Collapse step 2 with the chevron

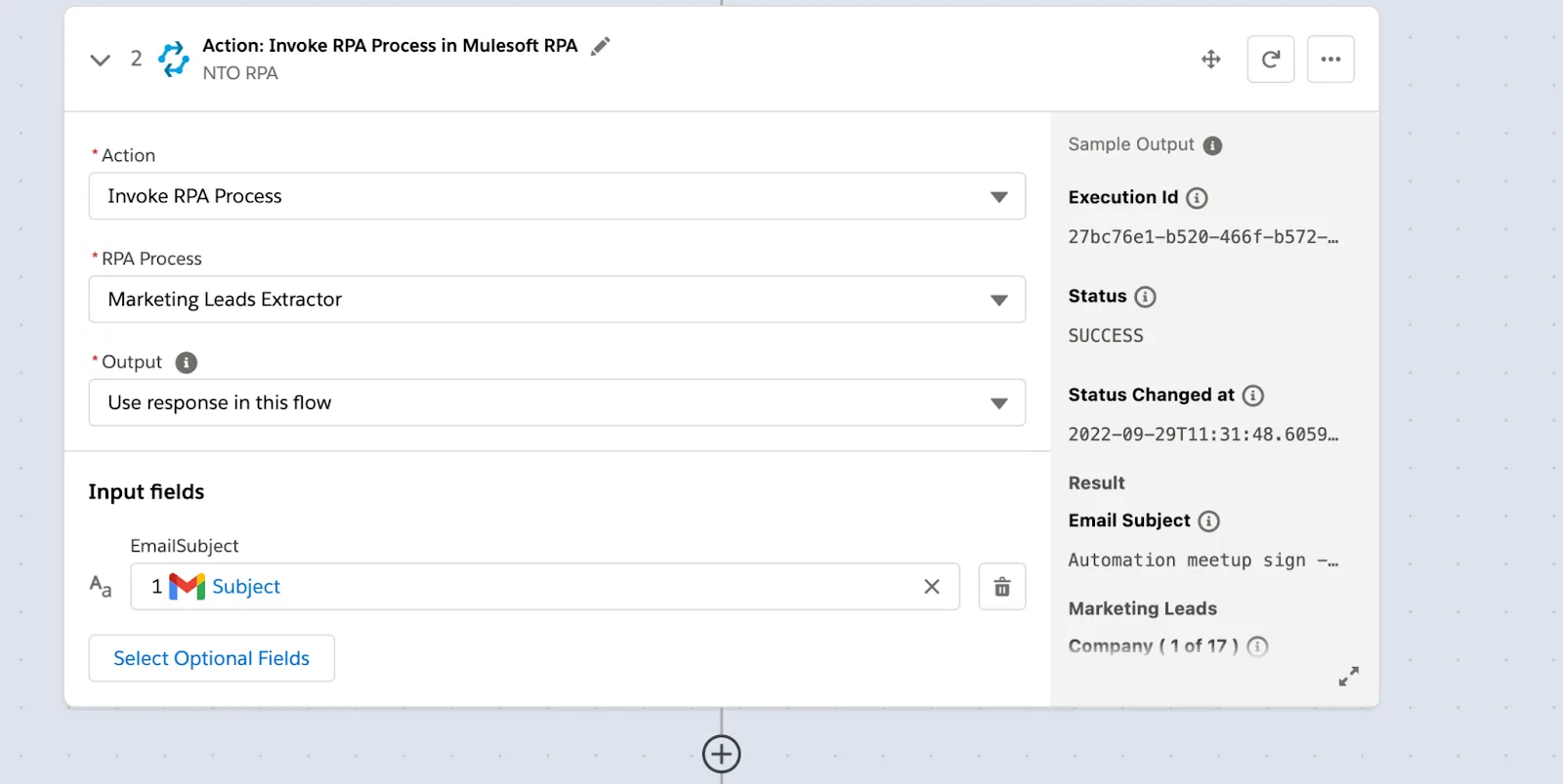100,60
